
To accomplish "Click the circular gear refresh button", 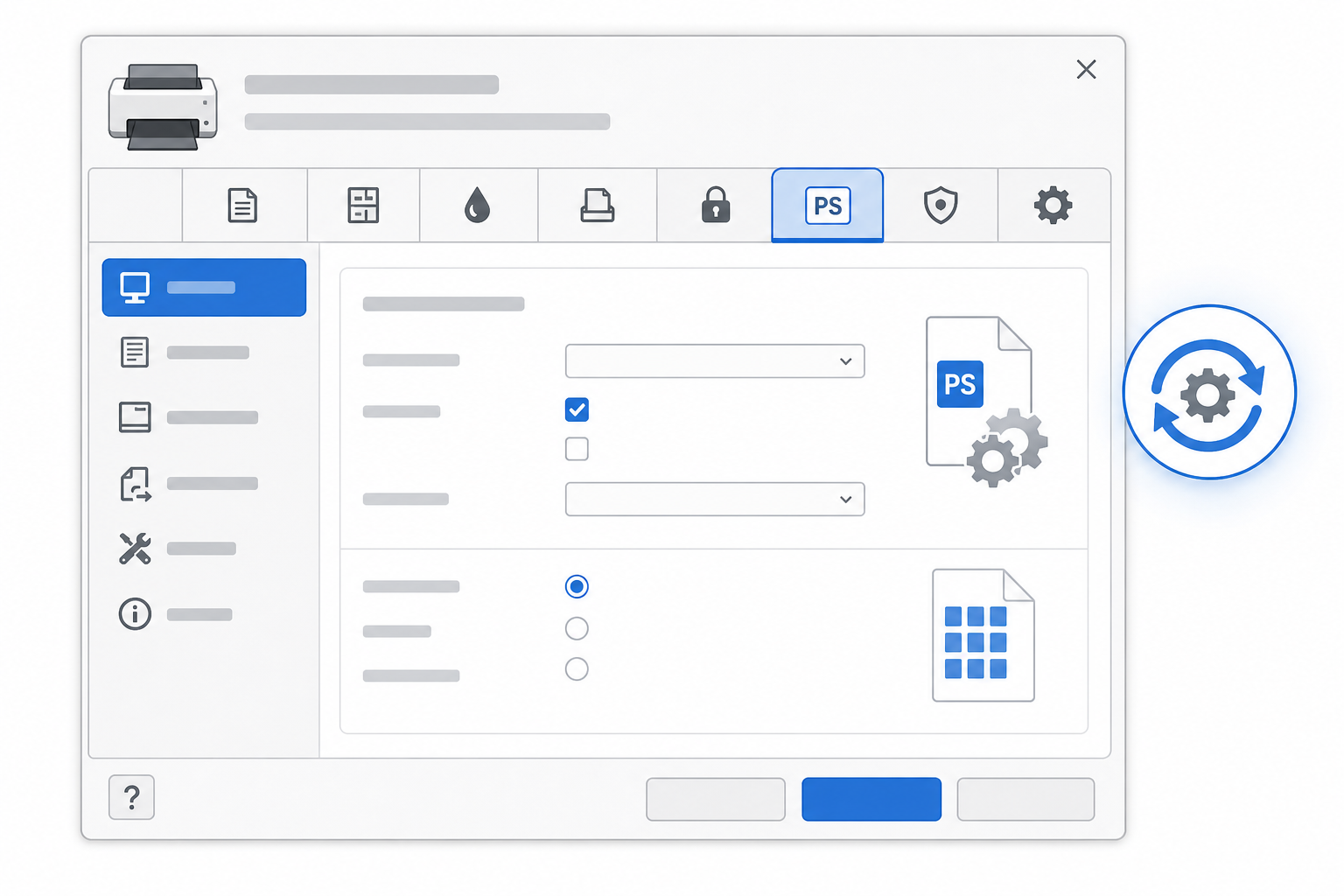I will [x=1209, y=392].
